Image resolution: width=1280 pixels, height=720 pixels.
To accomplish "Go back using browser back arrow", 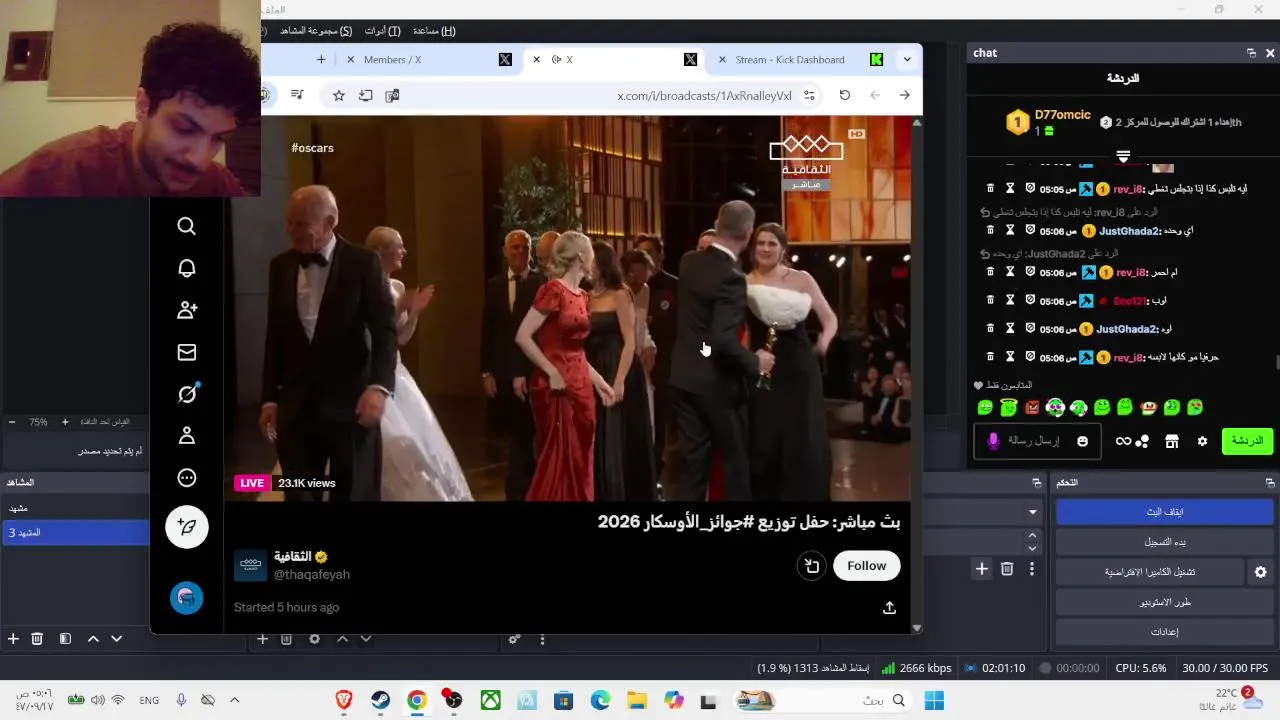I will (875, 95).
